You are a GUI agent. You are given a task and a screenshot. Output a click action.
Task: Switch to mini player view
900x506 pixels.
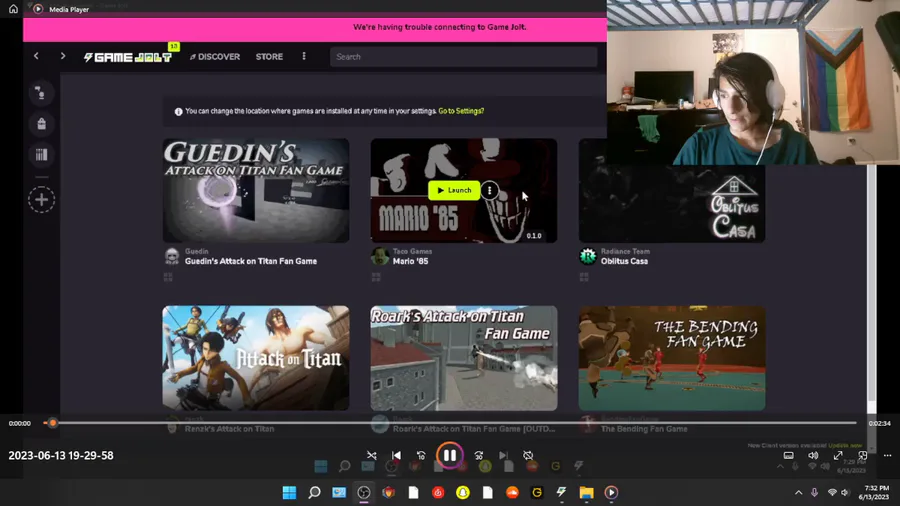point(863,456)
